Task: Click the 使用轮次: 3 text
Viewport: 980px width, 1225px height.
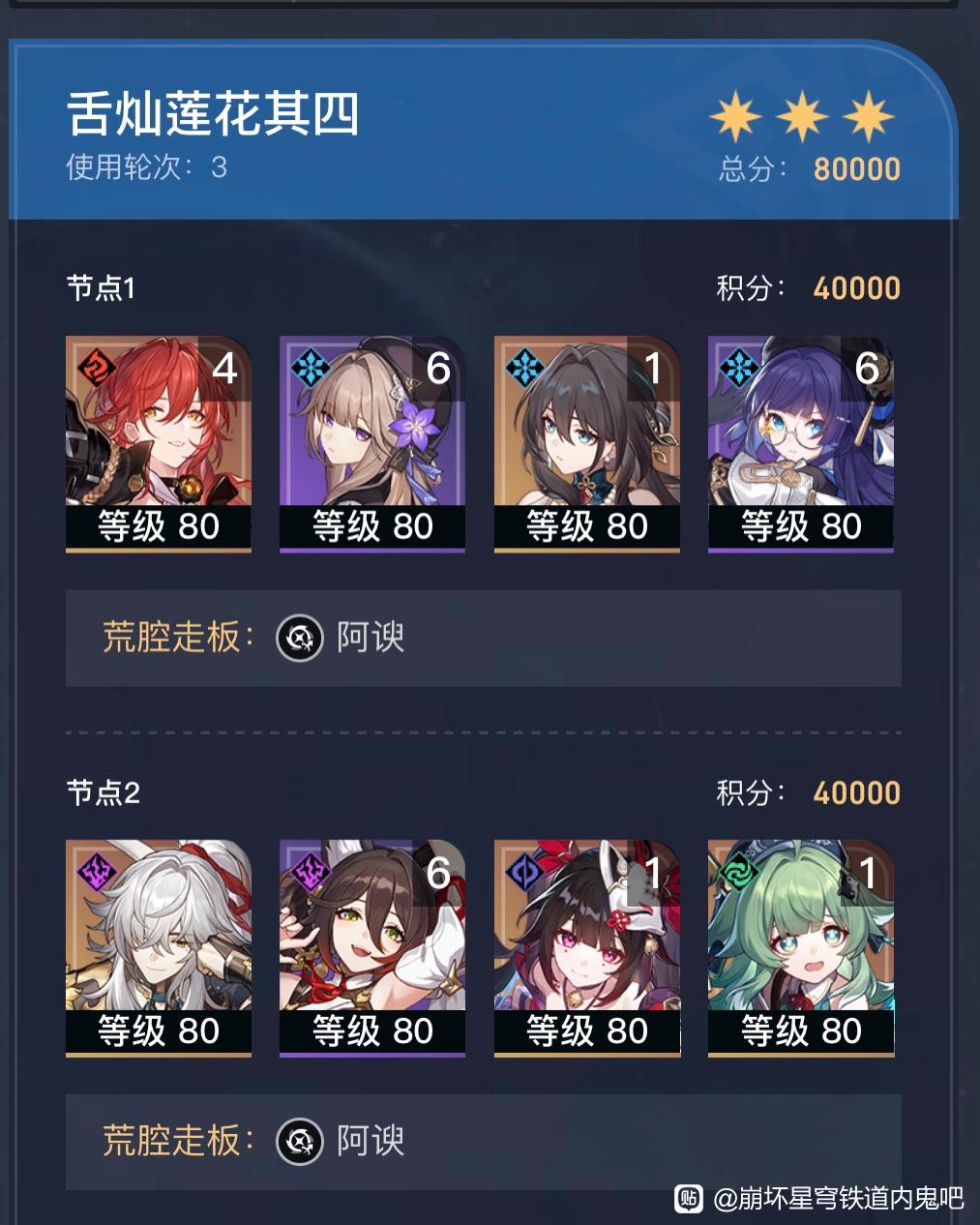Action: [x=146, y=167]
